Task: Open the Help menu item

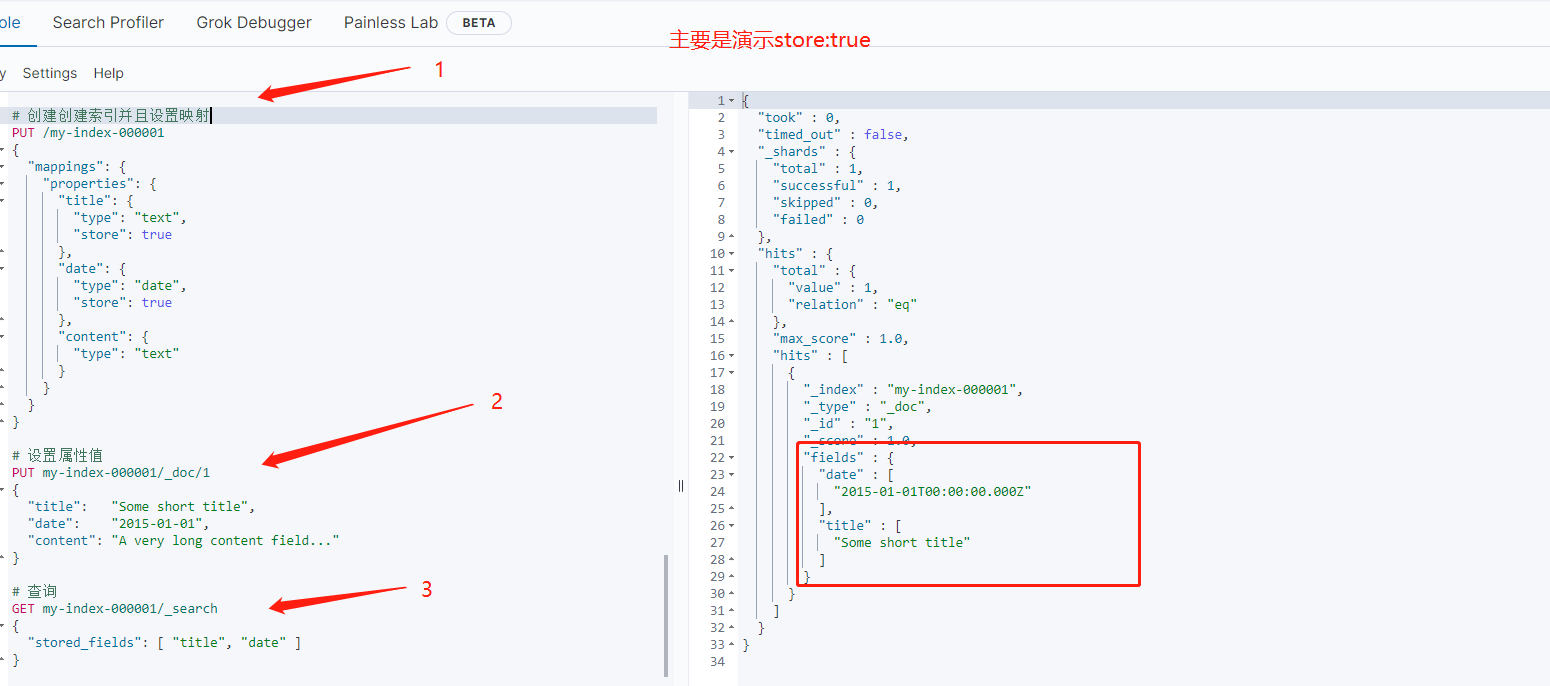Action: [109, 73]
